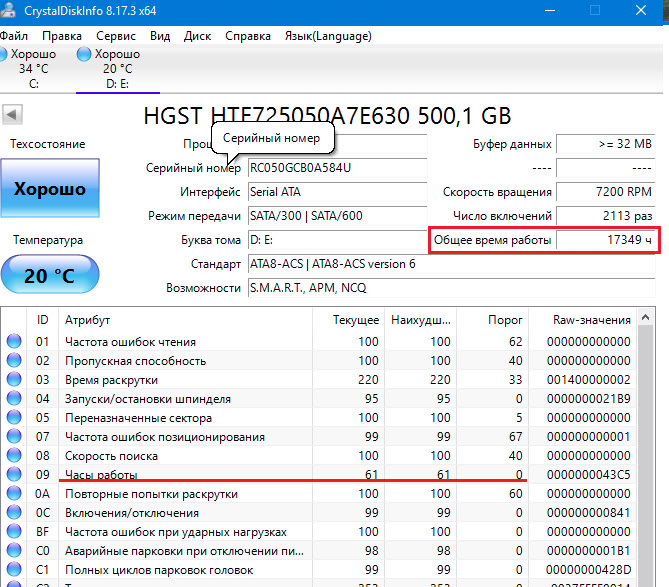Open the Правка menu
The height and width of the screenshot is (587, 669).
tap(62, 36)
